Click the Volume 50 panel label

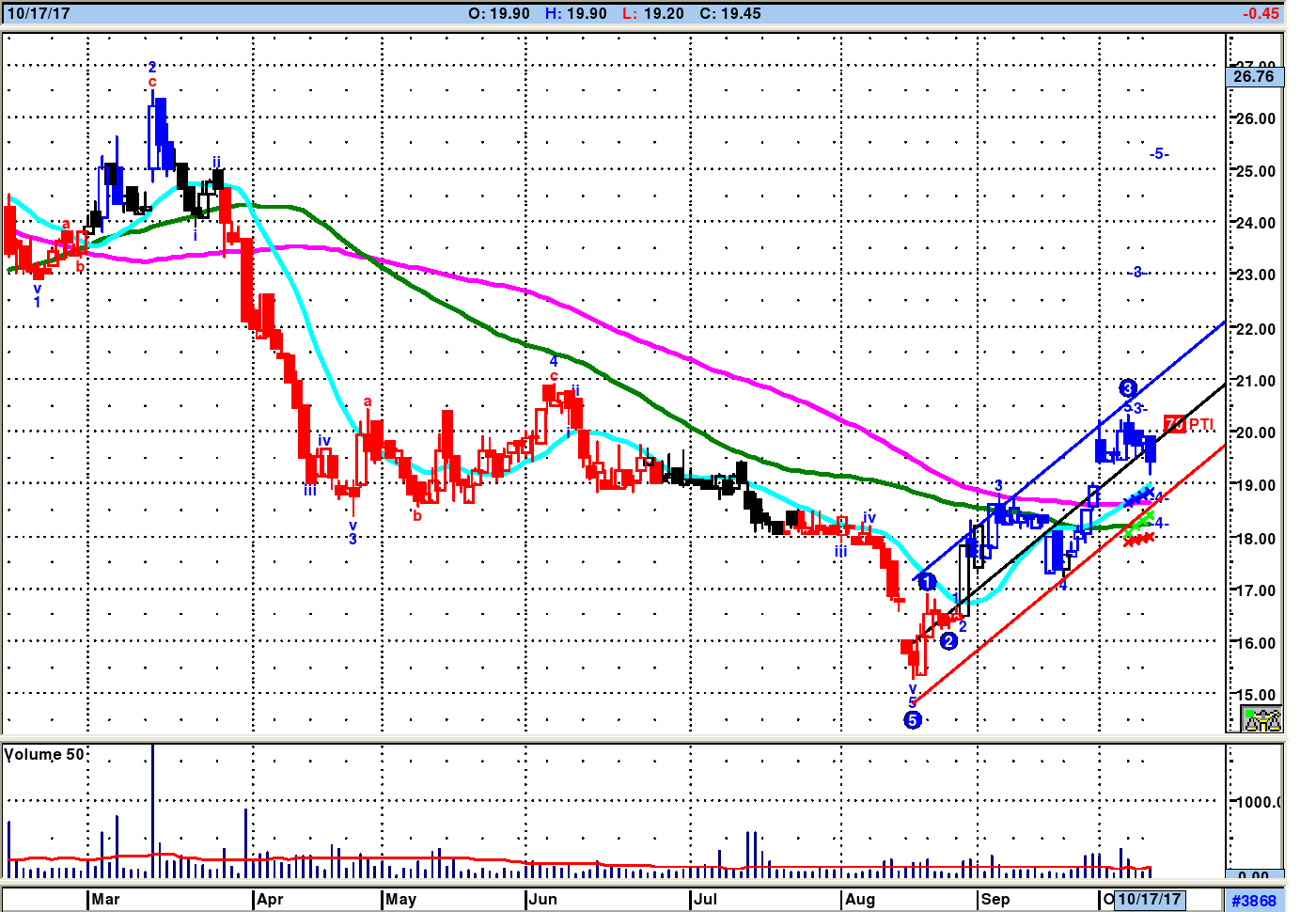44,755
